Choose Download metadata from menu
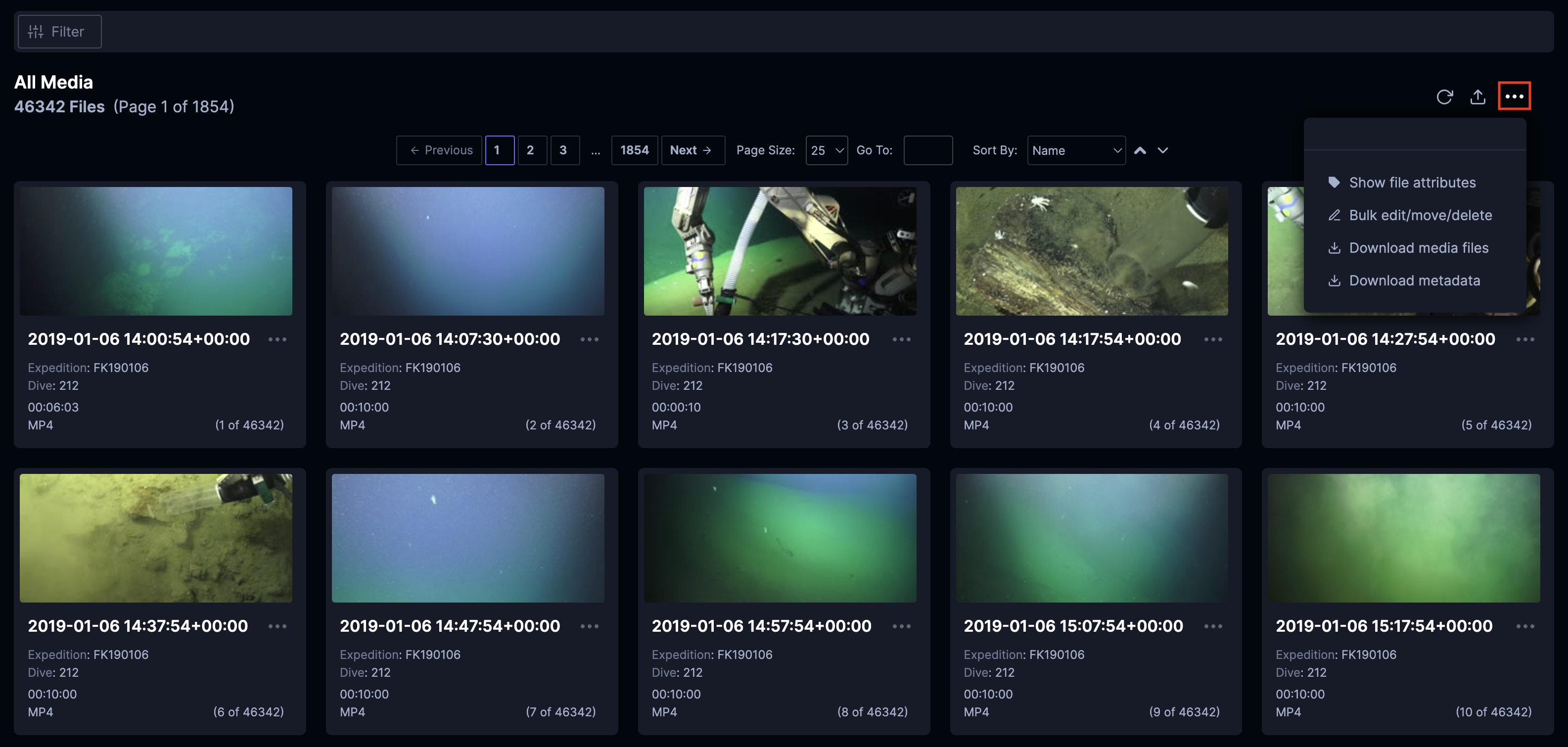1568x747 pixels. coord(1414,280)
